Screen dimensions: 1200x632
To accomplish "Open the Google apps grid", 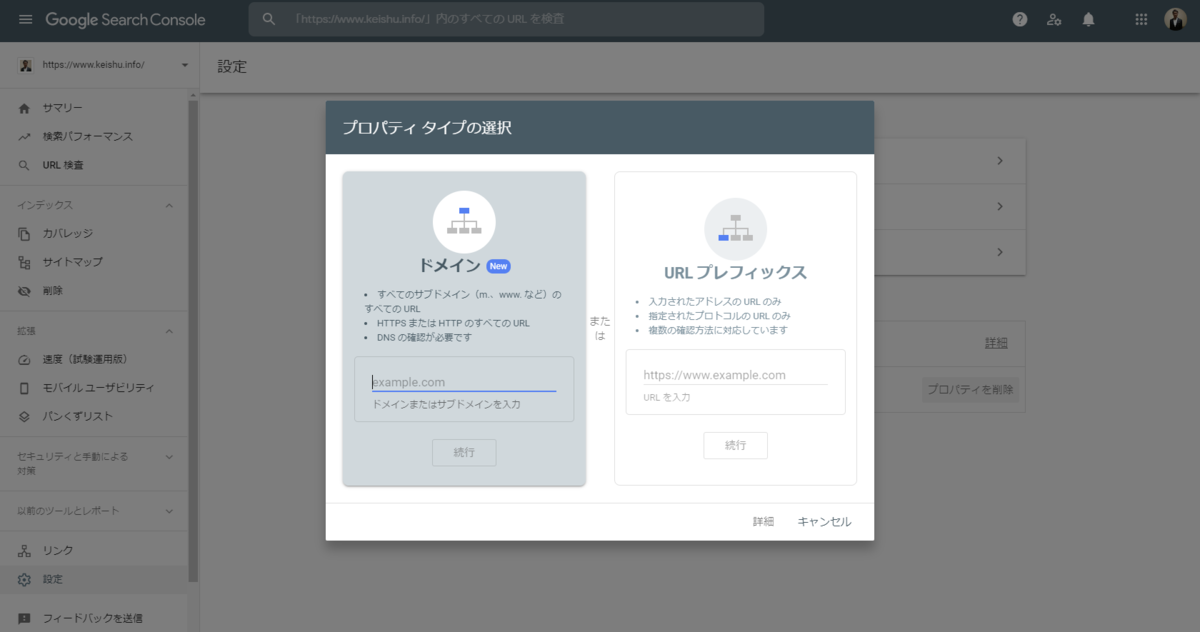I will (x=1142, y=19).
